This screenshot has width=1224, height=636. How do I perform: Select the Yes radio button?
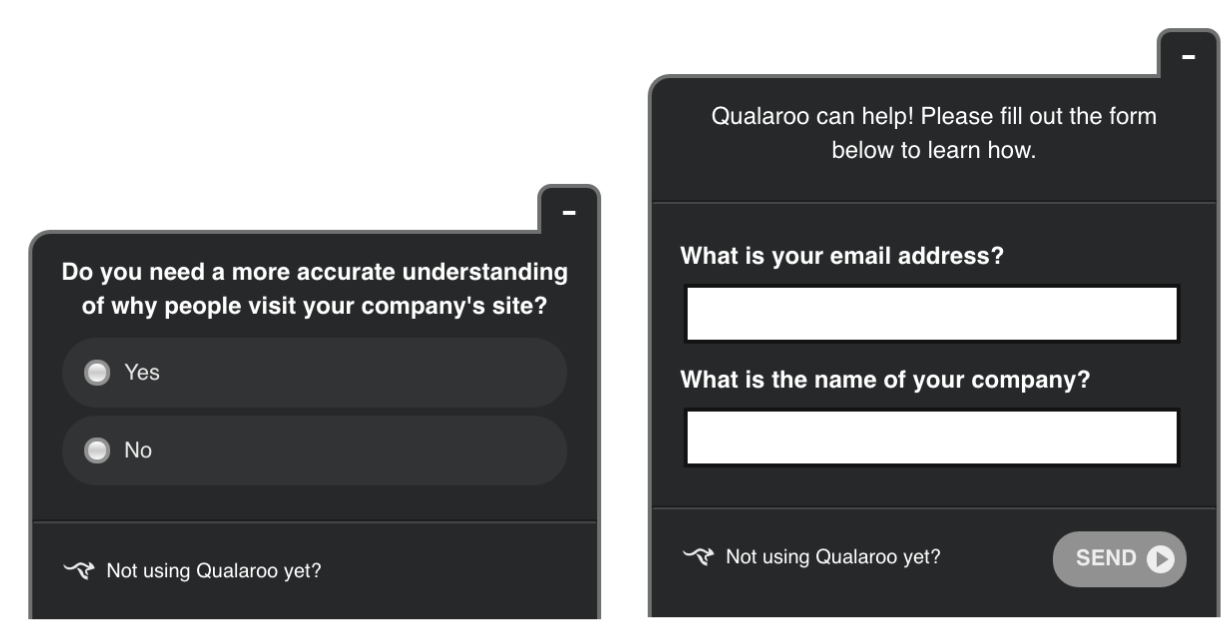(96, 373)
